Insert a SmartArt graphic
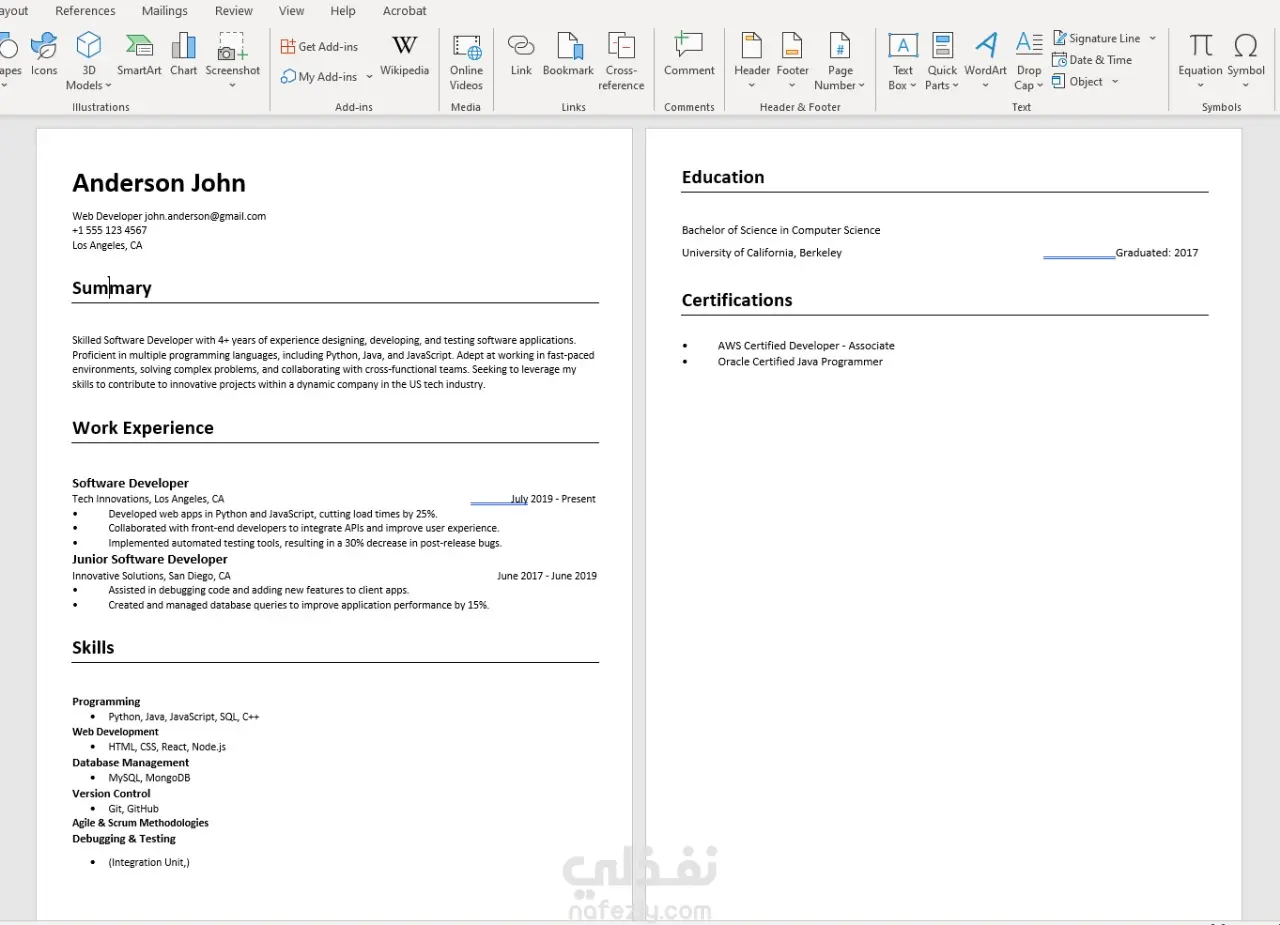This screenshot has height=925, width=1280. (139, 55)
